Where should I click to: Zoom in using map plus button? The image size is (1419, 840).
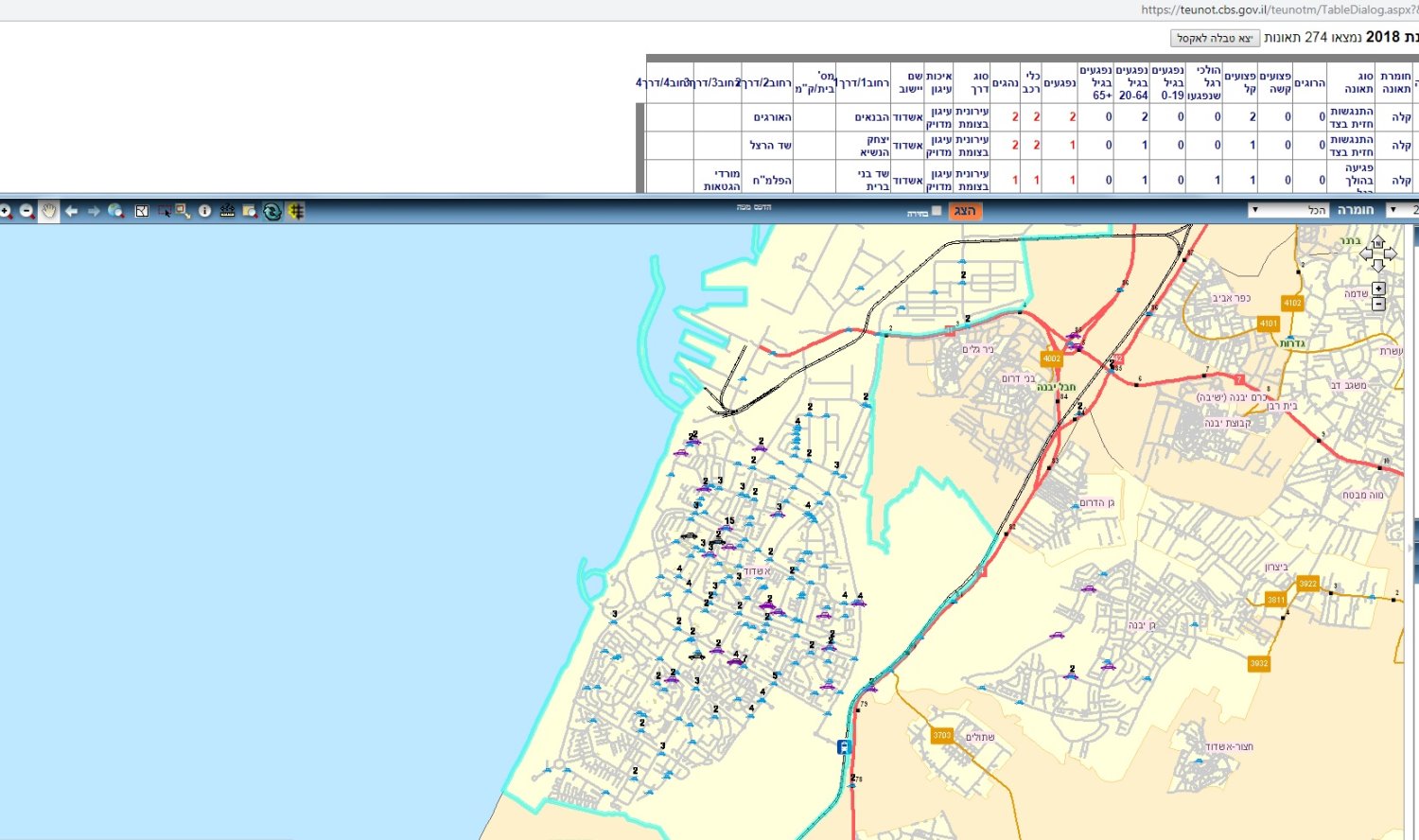click(1378, 289)
